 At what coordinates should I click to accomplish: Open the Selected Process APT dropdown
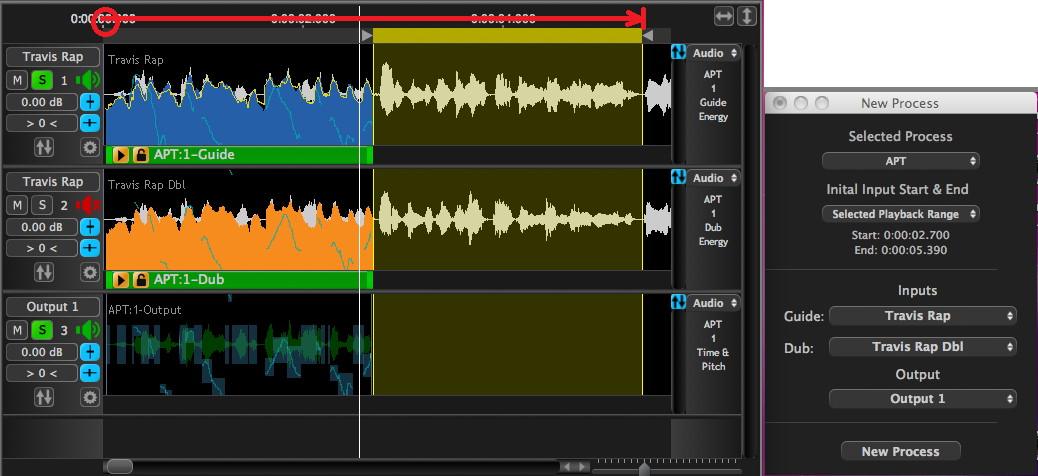click(900, 160)
